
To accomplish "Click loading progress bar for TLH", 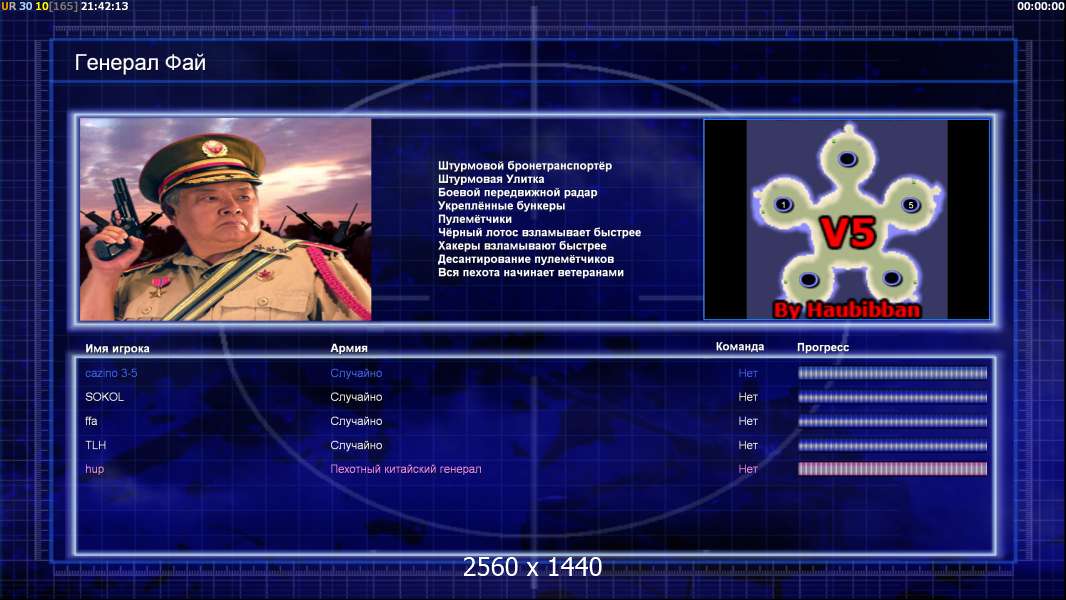I will tap(892, 446).
